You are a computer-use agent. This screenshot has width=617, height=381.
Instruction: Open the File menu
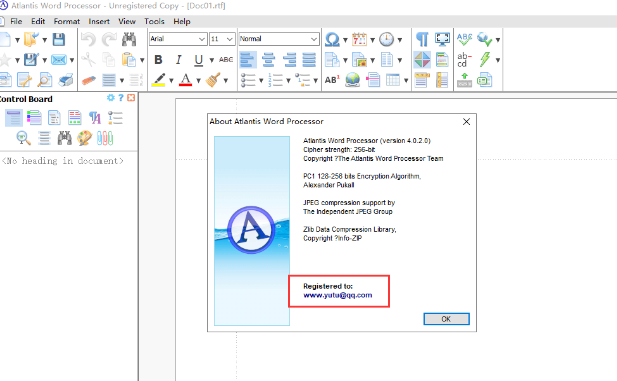(16, 21)
